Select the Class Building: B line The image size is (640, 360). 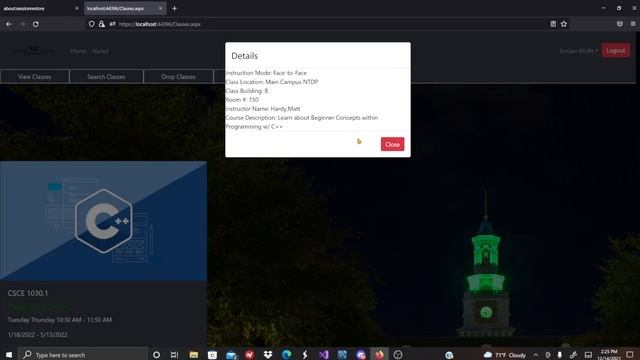point(247,91)
